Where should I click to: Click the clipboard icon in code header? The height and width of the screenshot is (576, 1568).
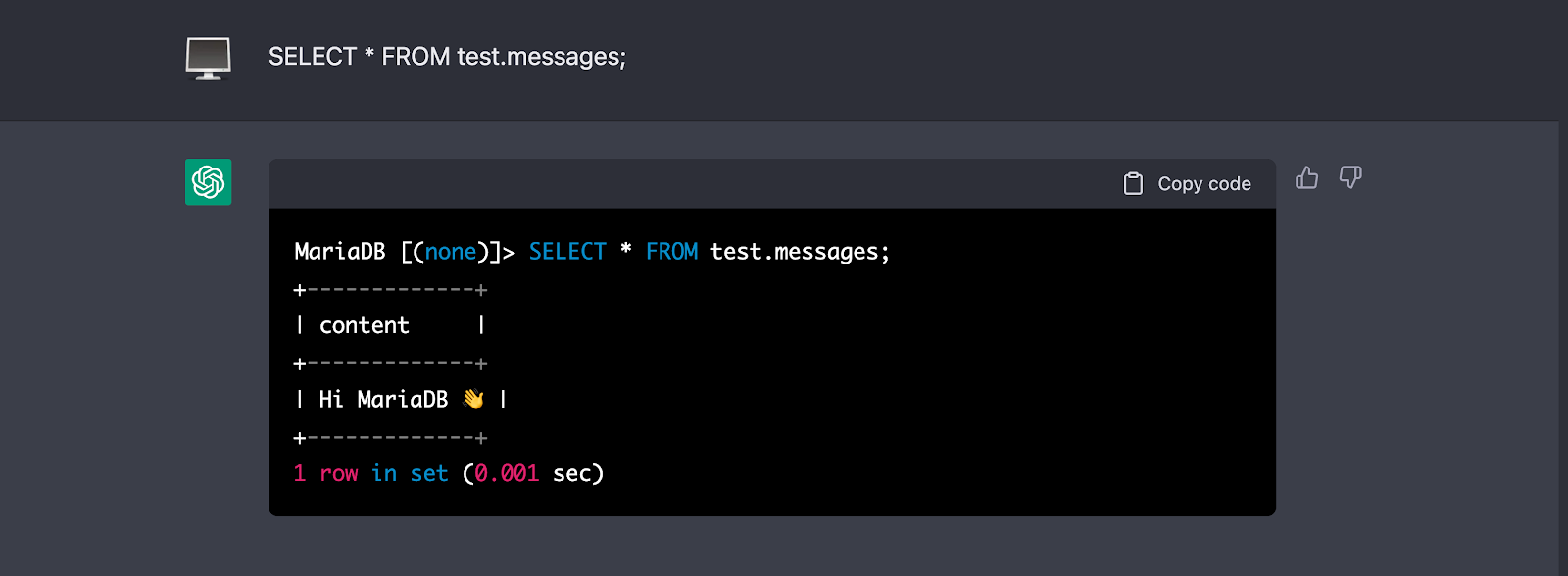[1133, 183]
